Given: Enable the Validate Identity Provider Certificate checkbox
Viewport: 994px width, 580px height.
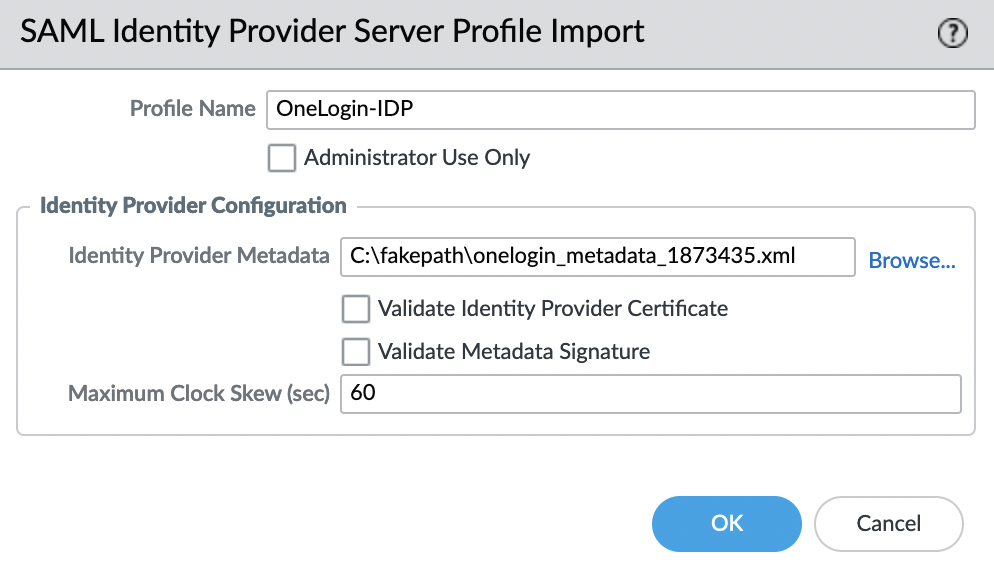Looking at the screenshot, I should pyautogui.click(x=356, y=309).
